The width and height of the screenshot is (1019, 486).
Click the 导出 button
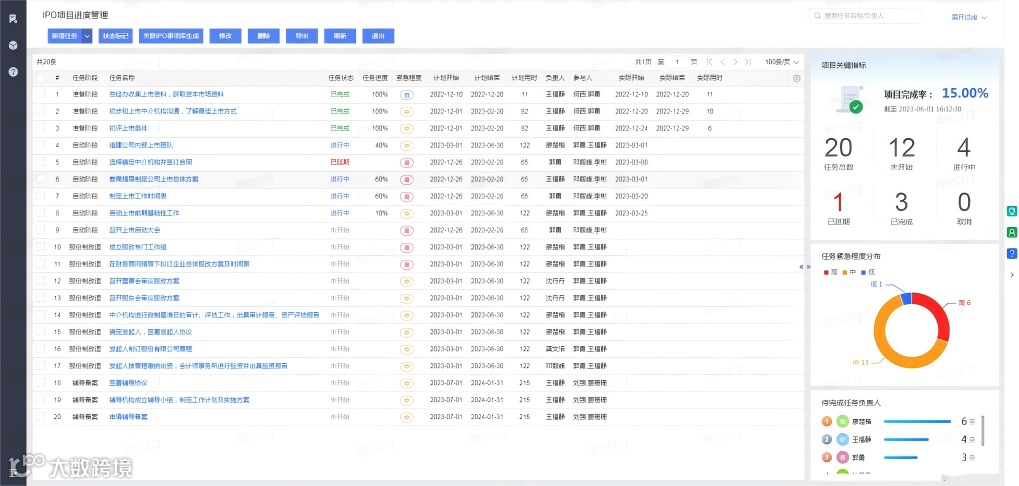[x=302, y=36]
